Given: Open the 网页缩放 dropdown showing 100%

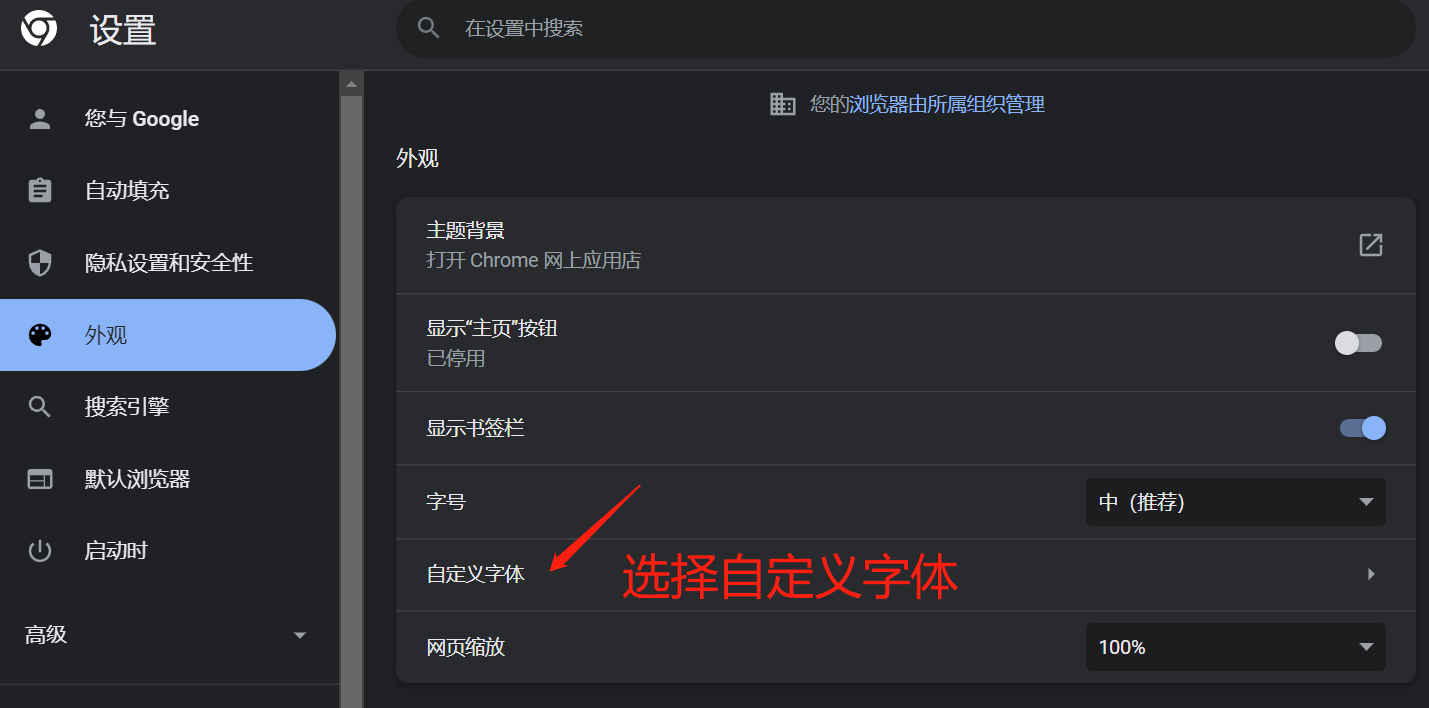Looking at the screenshot, I should [x=1235, y=647].
